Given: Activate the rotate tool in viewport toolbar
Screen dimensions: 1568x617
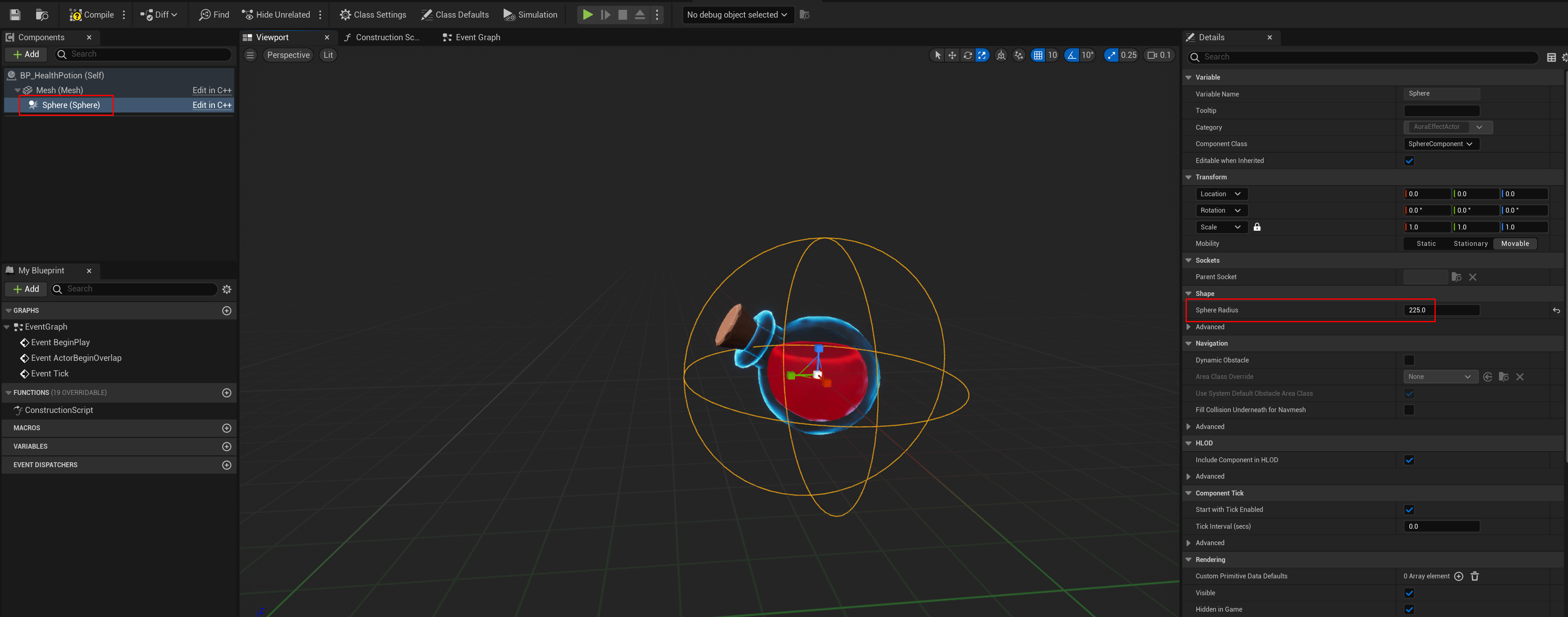Looking at the screenshot, I should pyautogui.click(x=967, y=55).
